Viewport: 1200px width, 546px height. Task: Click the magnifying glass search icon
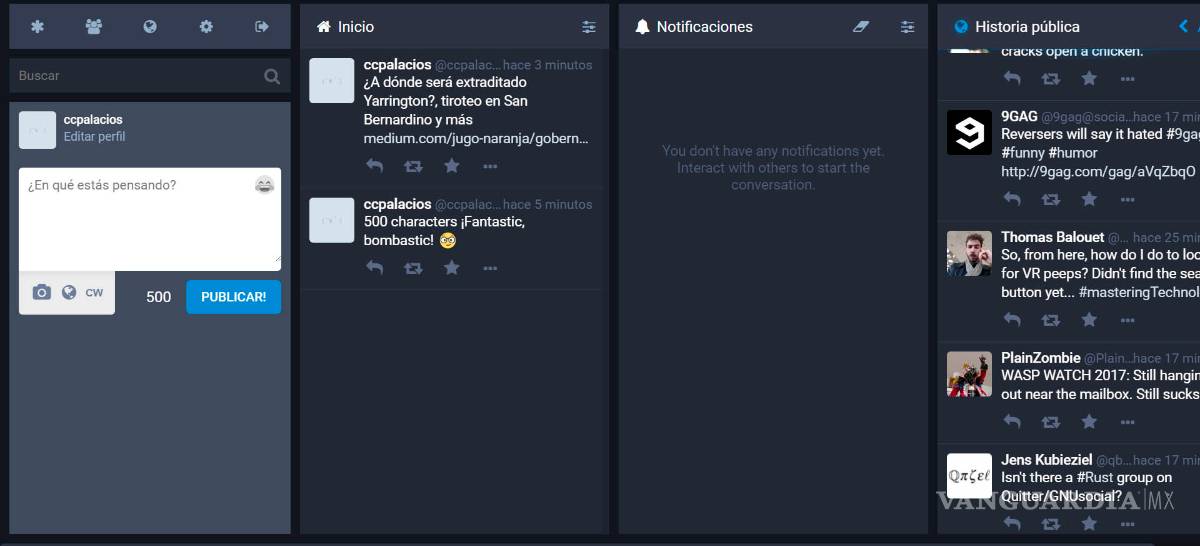click(272, 76)
